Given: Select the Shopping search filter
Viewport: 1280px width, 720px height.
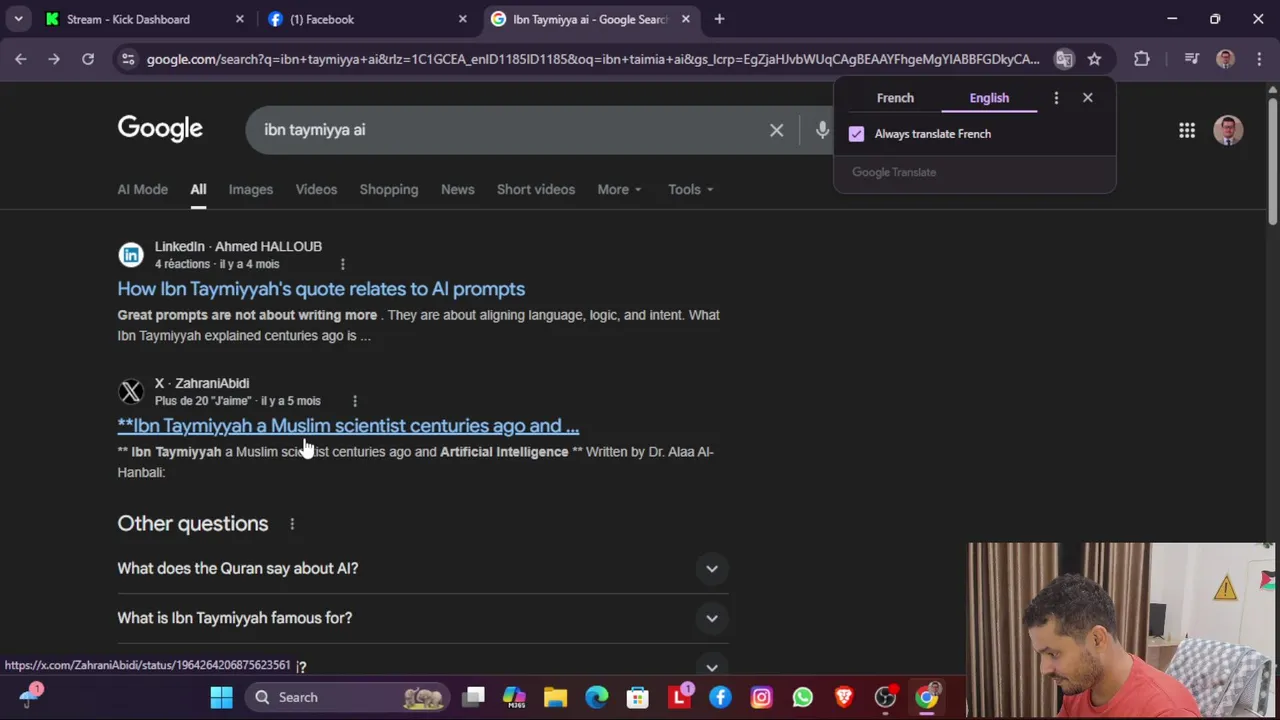Looking at the screenshot, I should (x=389, y=189).
